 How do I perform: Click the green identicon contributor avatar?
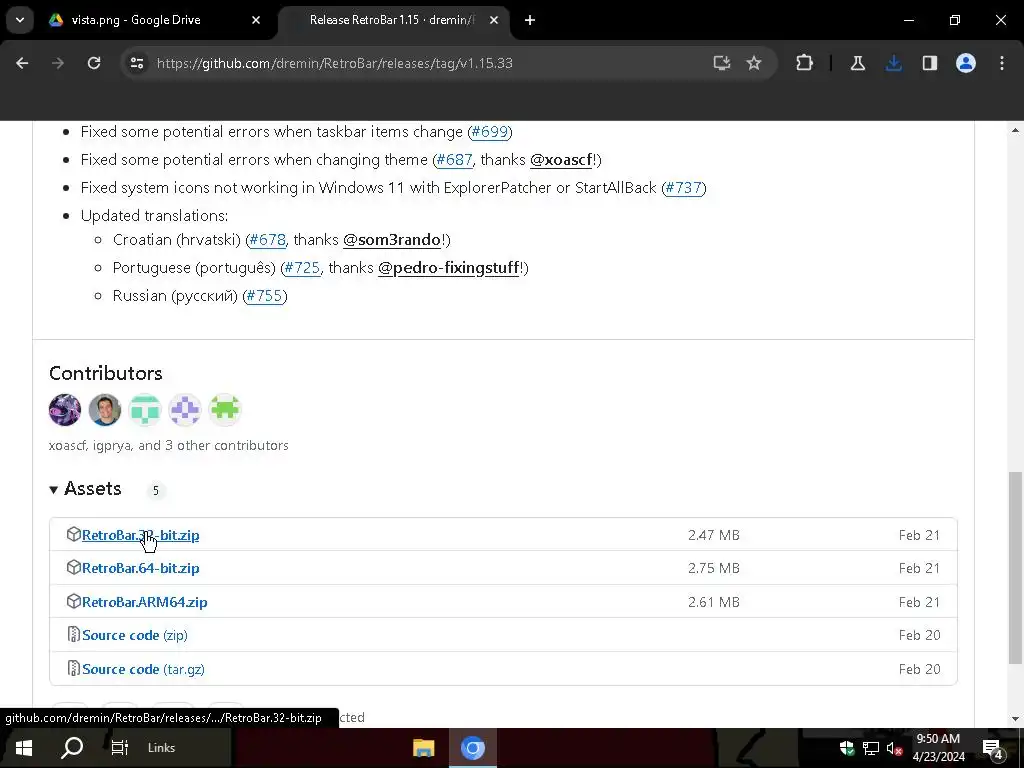point(225,410)
